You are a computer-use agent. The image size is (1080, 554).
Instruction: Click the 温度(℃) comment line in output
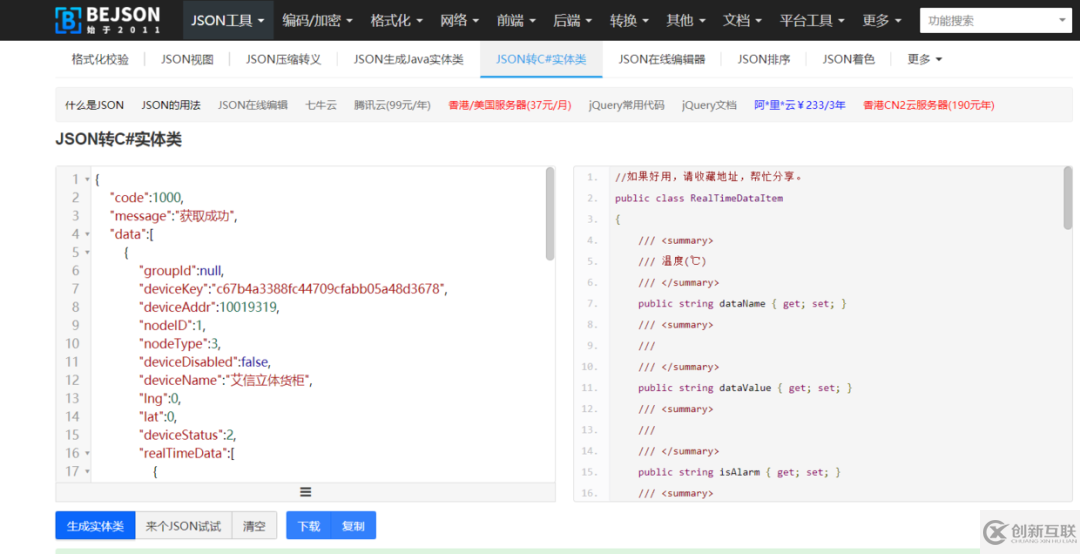(672, 262)
